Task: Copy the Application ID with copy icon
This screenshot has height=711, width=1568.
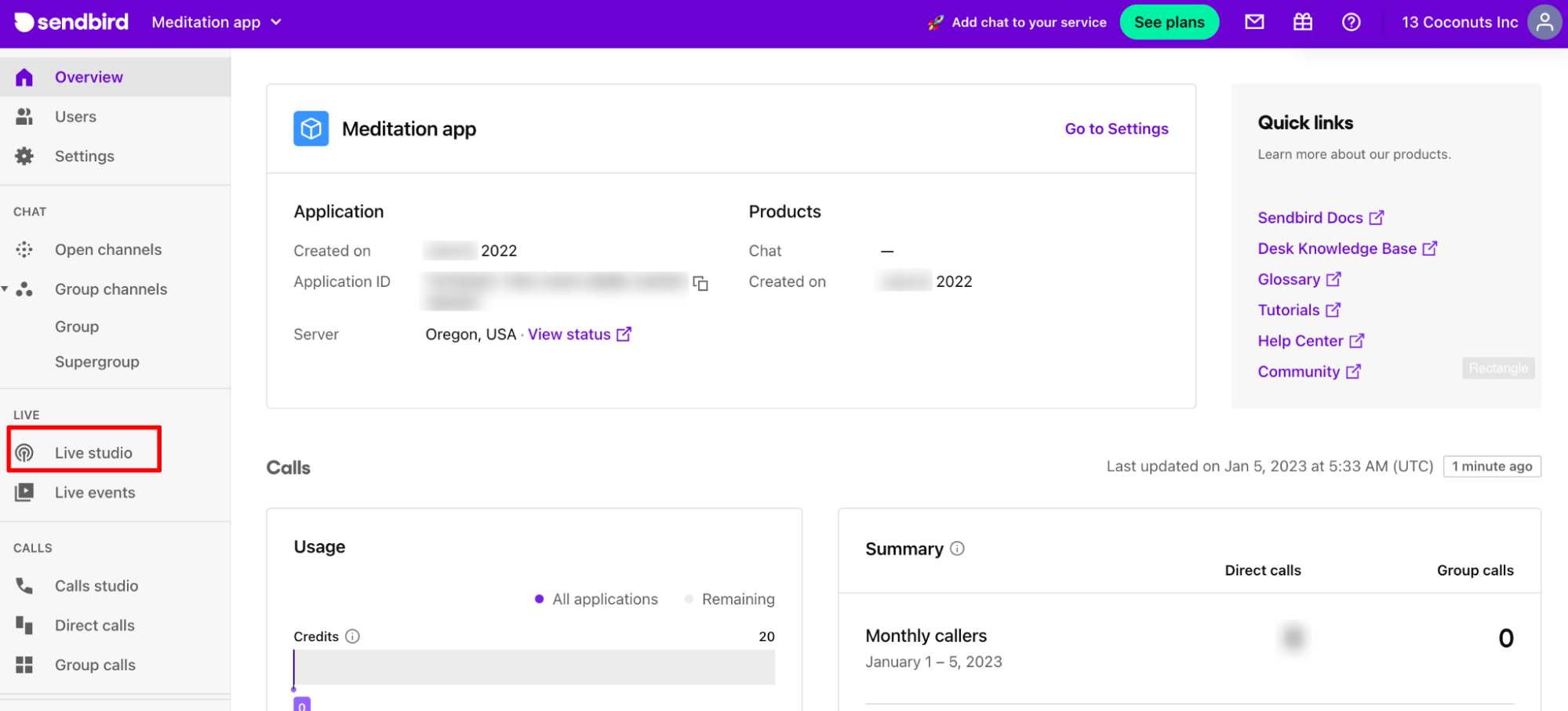Action: click(x=700, y=283)
